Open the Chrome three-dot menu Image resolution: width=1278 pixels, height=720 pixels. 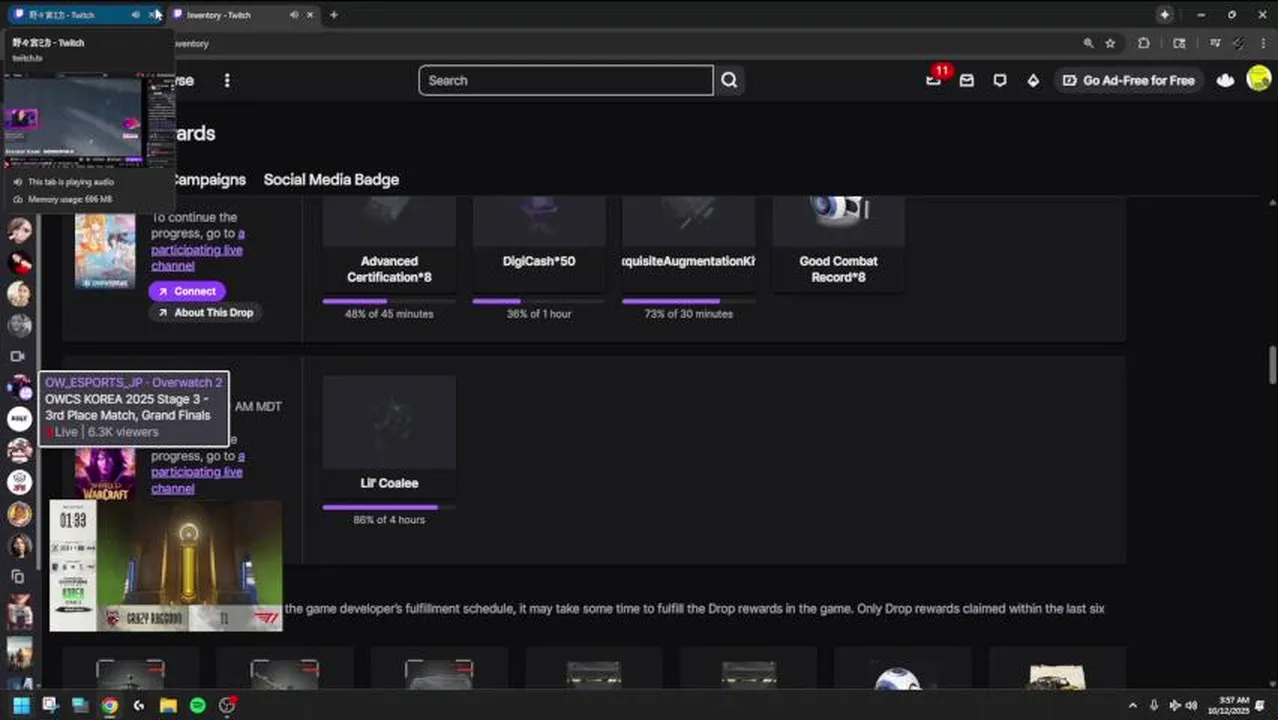[x=1263, y=43]
